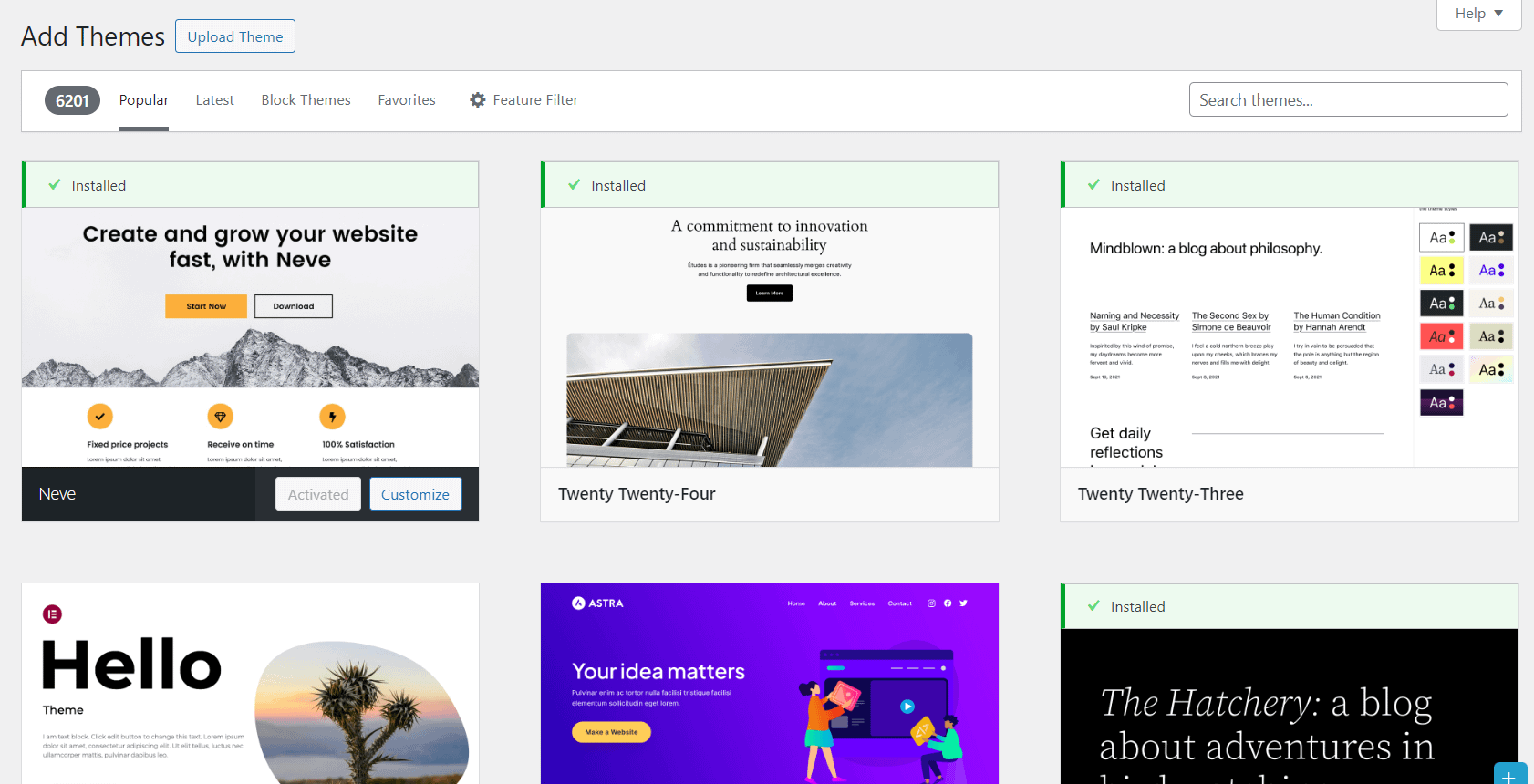Click Installed checkmark on Neve card

pos(54,184)
